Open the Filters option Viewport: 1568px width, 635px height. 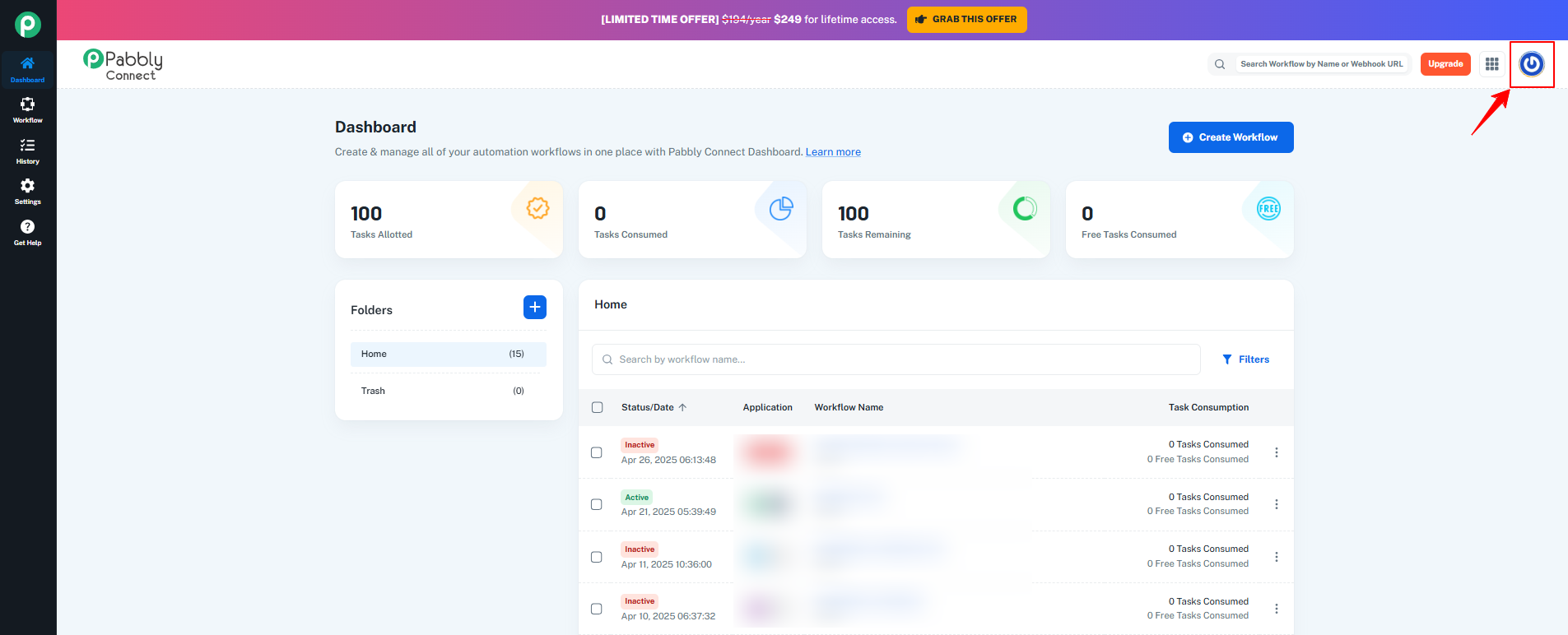coord(1246,359)
